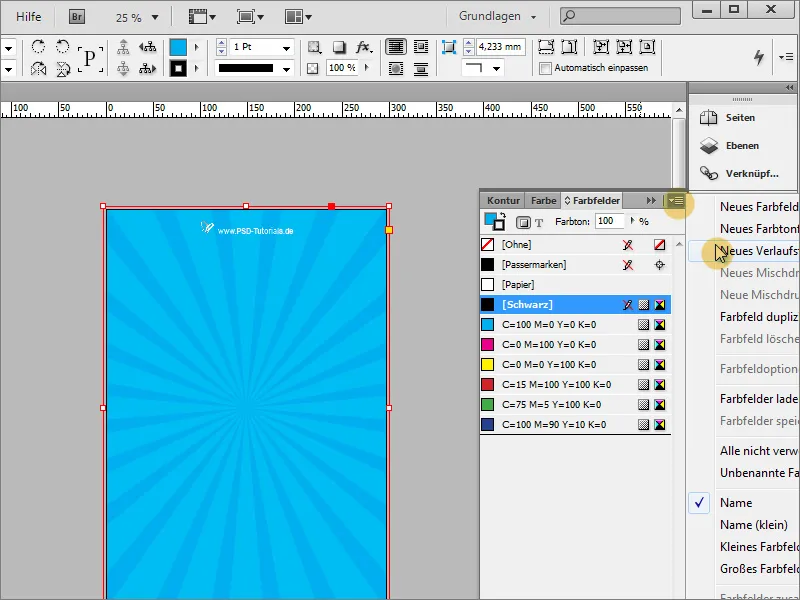The height and width of the screenshot is (600, 800).
Task: Click the fill color swatch in control bar
Action: 178,47
